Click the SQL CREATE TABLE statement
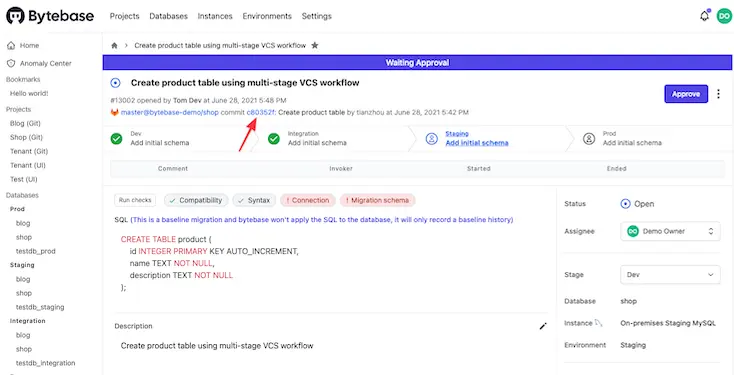This screenshot has width=734, height=375. [x=210, y=263]
